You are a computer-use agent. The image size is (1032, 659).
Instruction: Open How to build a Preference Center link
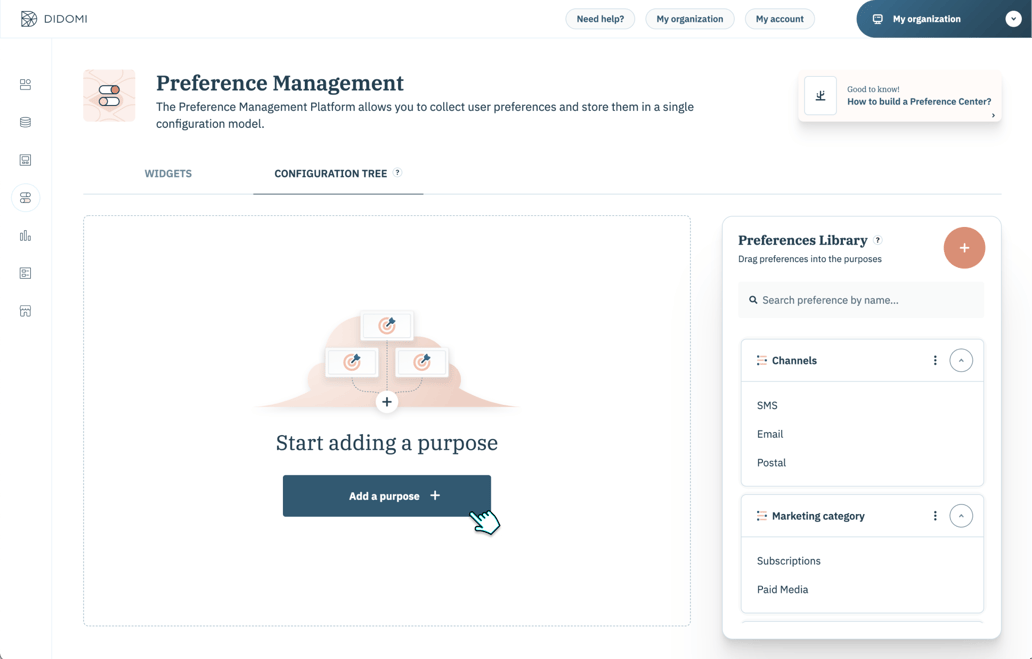pos(918,100)
